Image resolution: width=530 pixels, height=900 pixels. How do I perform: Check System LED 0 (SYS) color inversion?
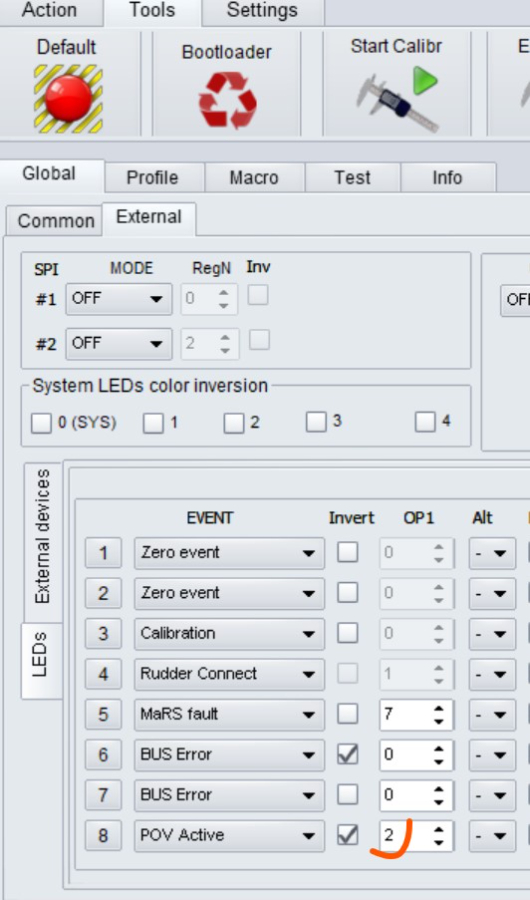pos(41,423)
